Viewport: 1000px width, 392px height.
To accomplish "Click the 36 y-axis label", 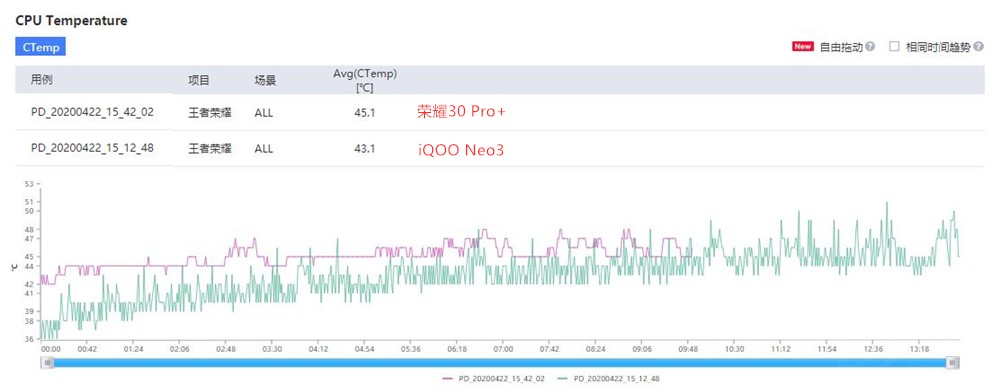I will [x=29, y=340].
